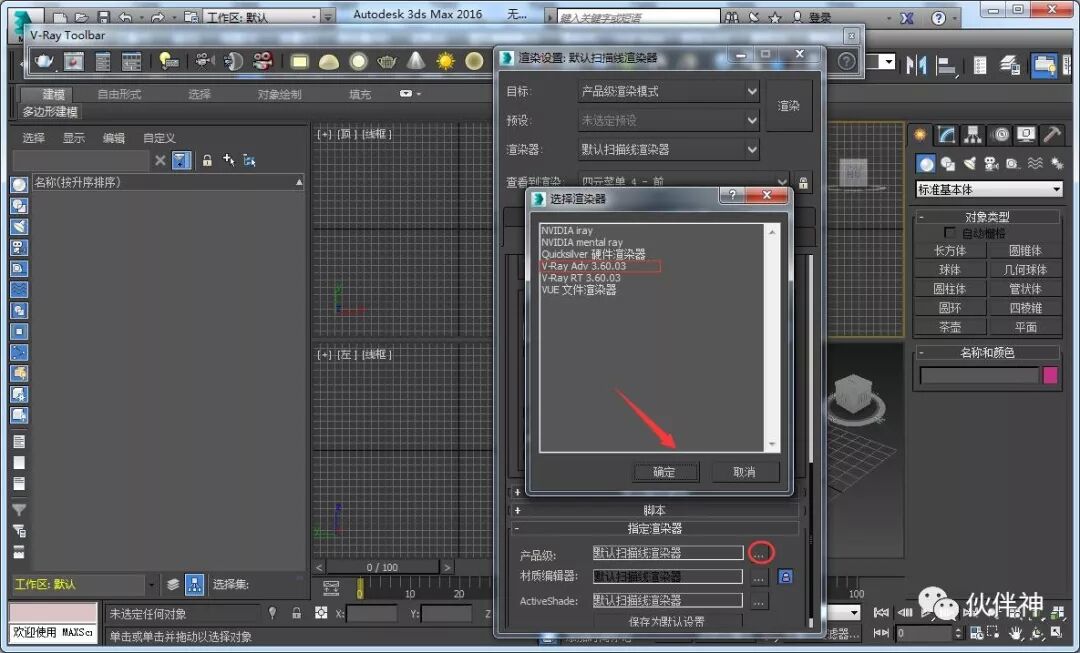
Task: Click the Mirror tool icon in main toolbar
Action: point(916,65)
